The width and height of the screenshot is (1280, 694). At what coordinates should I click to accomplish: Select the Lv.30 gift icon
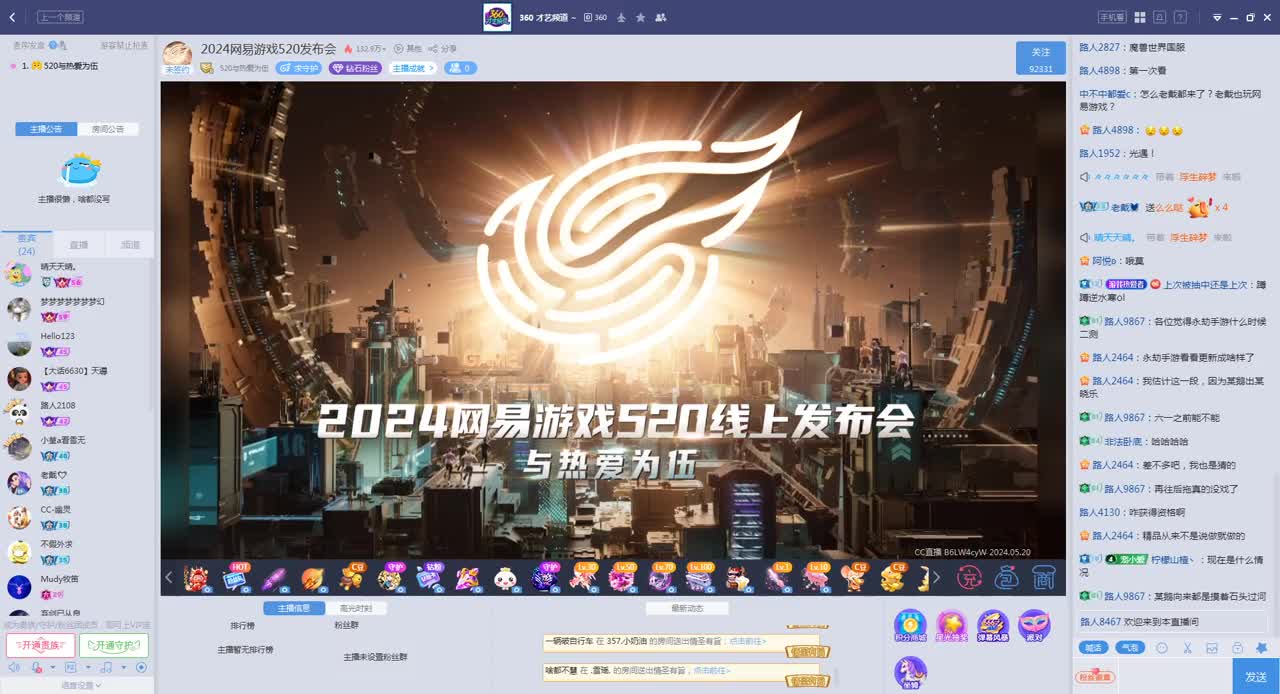click(584, 577)
